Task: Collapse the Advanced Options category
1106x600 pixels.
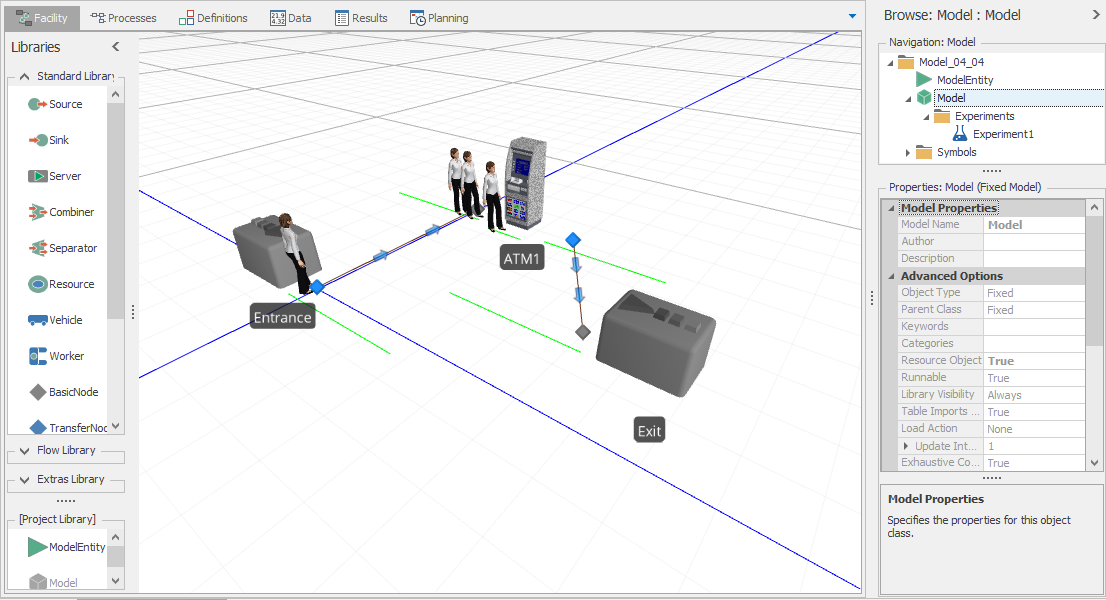Action: (891, 276)
